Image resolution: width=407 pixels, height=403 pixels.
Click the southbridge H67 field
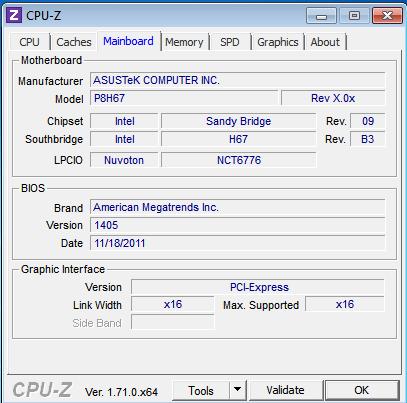pyautogui.click(x=238, y=139)
